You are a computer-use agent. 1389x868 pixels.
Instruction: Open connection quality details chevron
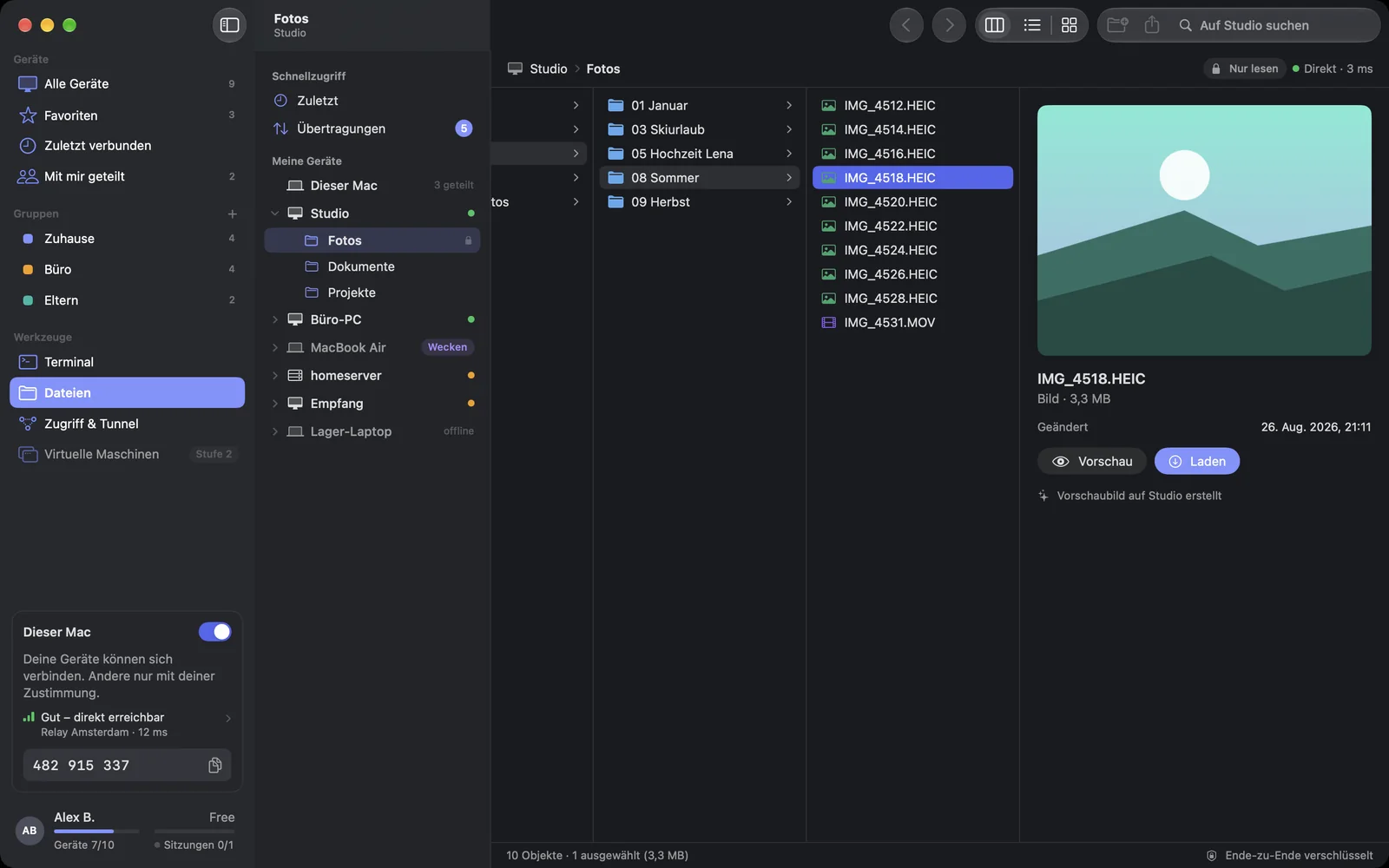[228, 719]
